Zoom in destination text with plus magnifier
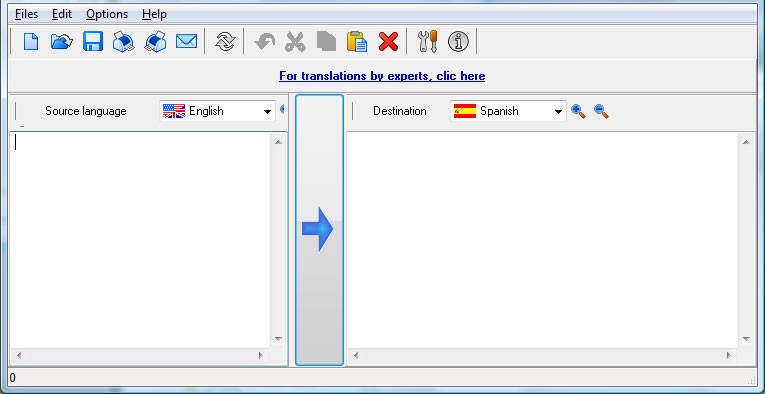The image size is (765, 394). click(x=578, y=112)
